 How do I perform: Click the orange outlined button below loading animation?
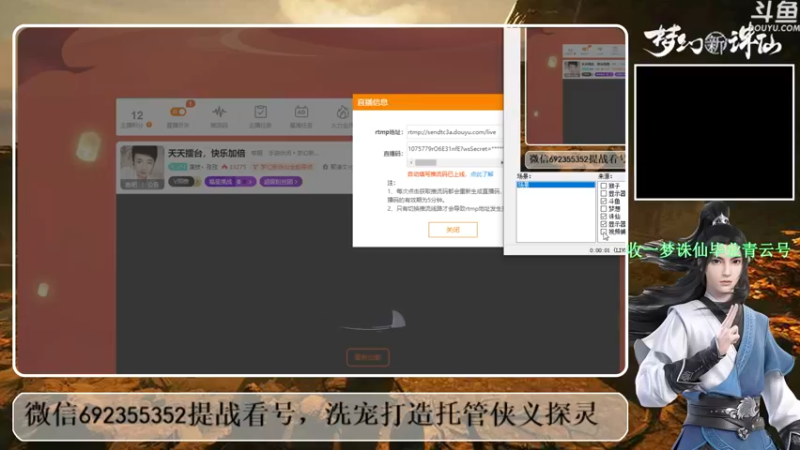368,357
